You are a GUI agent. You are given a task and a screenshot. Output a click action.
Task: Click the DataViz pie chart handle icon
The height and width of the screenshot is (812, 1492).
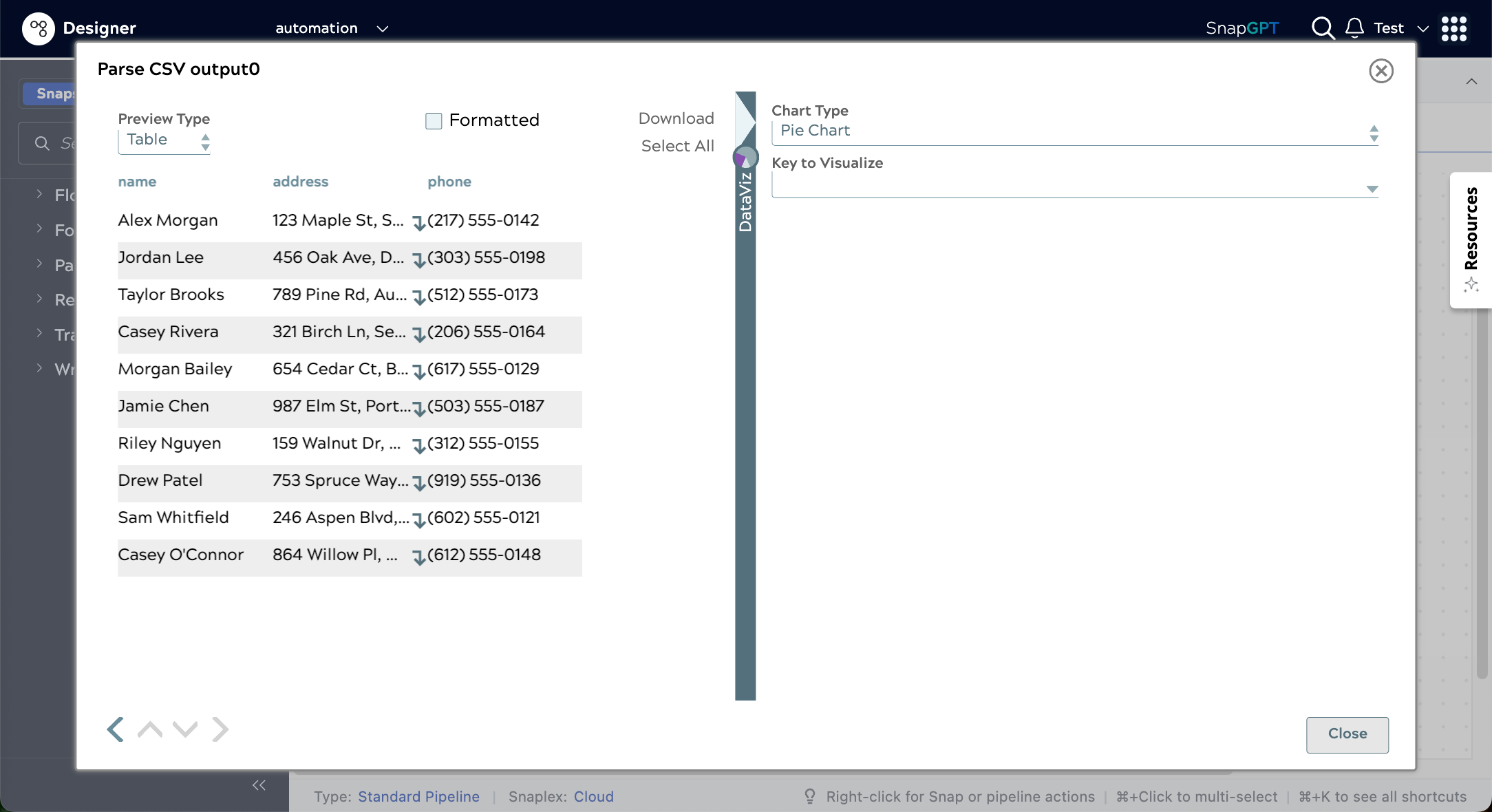pos(745,158)
